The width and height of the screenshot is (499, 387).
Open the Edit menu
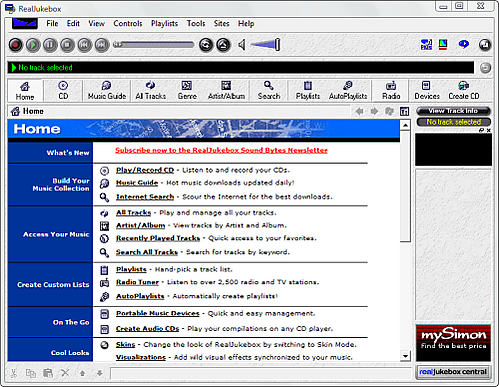(73, 23)
